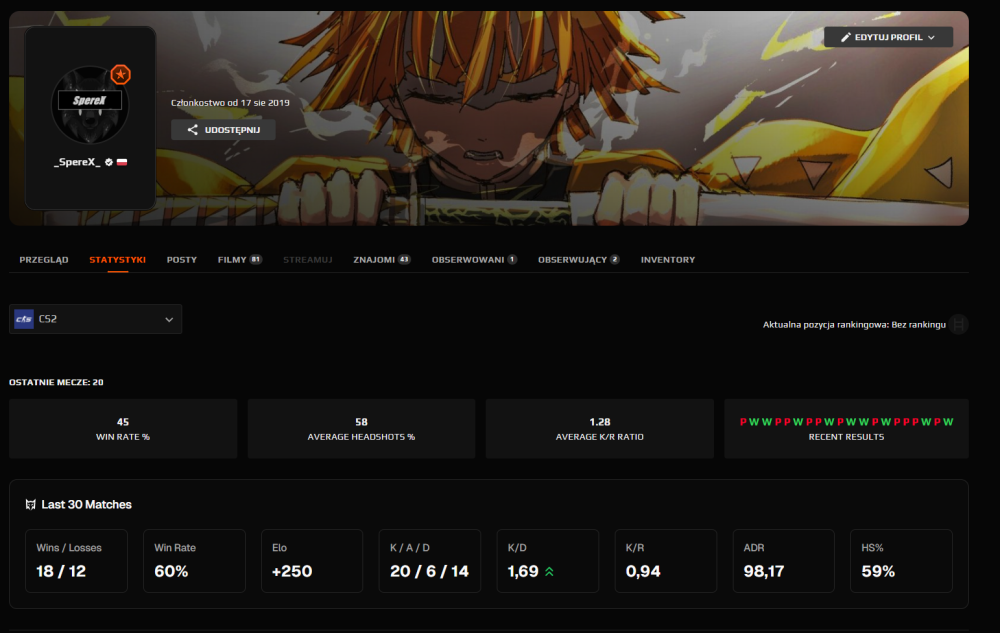1000x633 pixels.
Task: Click the CS2 game logo icon
Action: pos(24,319)
